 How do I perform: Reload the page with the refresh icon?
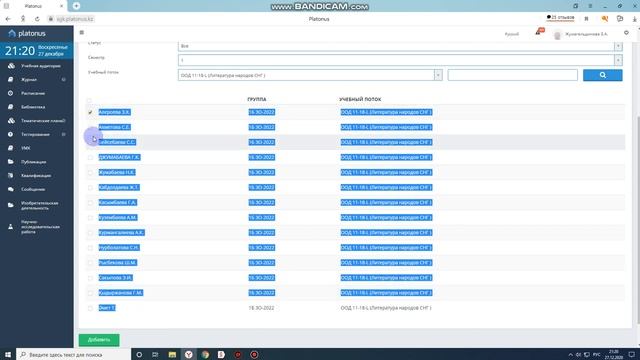click(37, 19)
